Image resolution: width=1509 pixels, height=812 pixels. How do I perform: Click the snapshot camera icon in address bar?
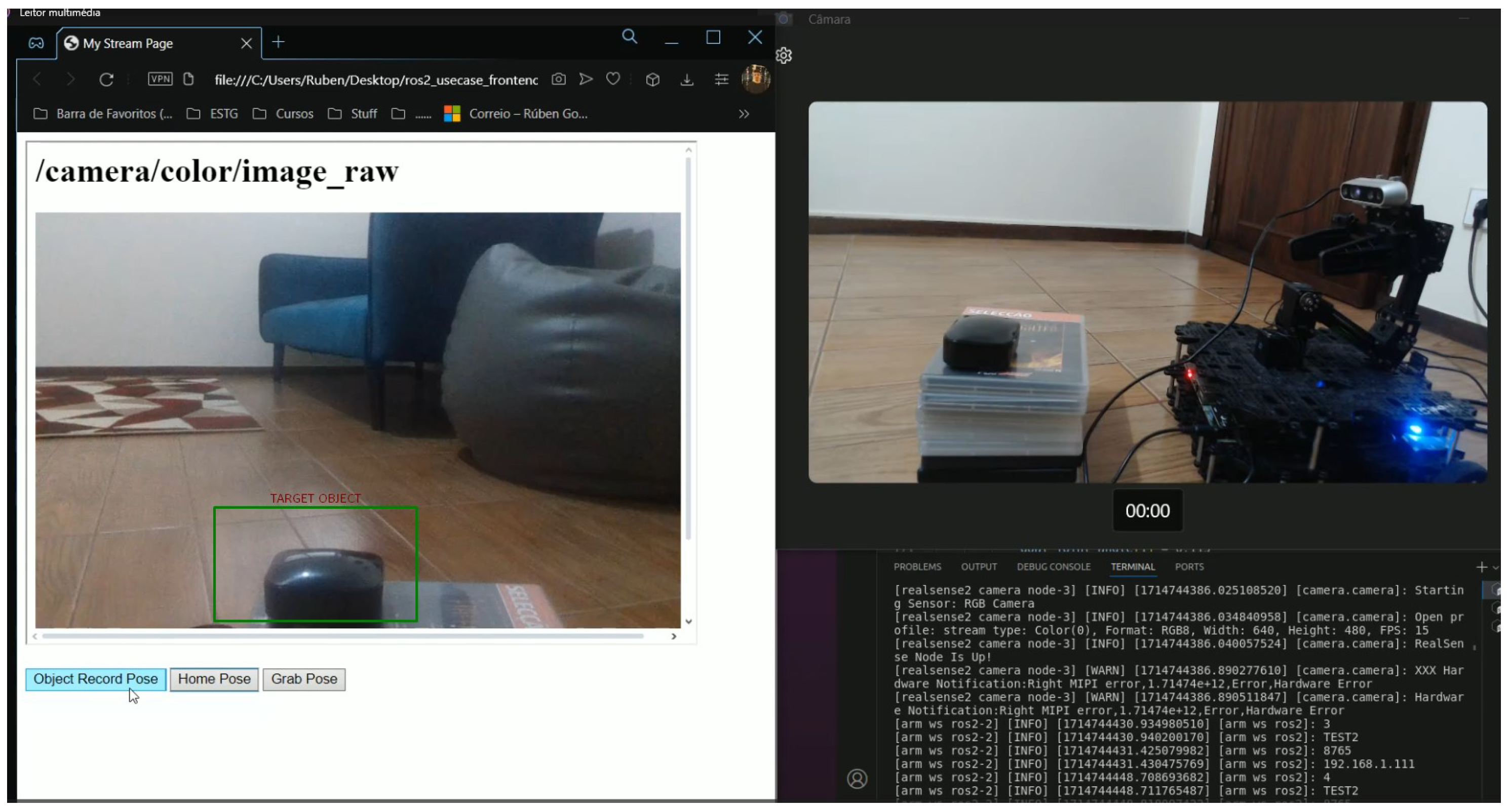pos(558,79)
